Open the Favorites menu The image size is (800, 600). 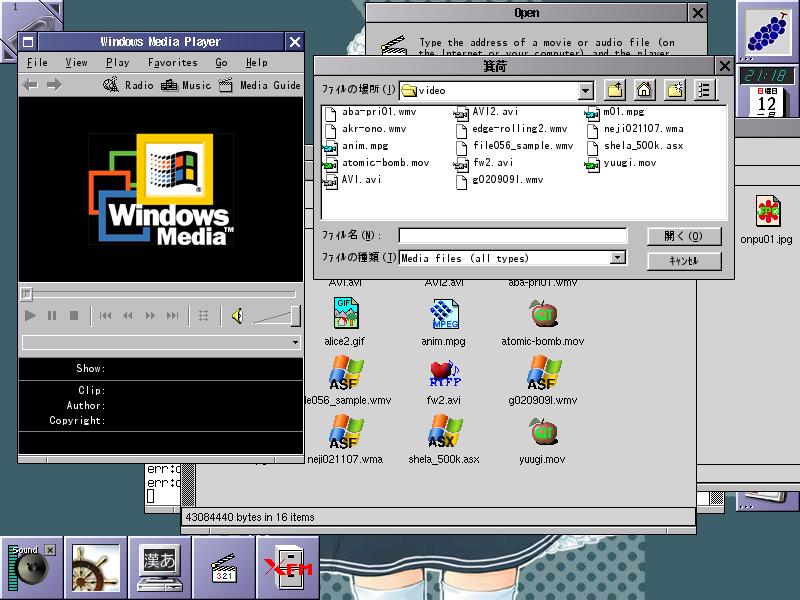pos(172,62)
